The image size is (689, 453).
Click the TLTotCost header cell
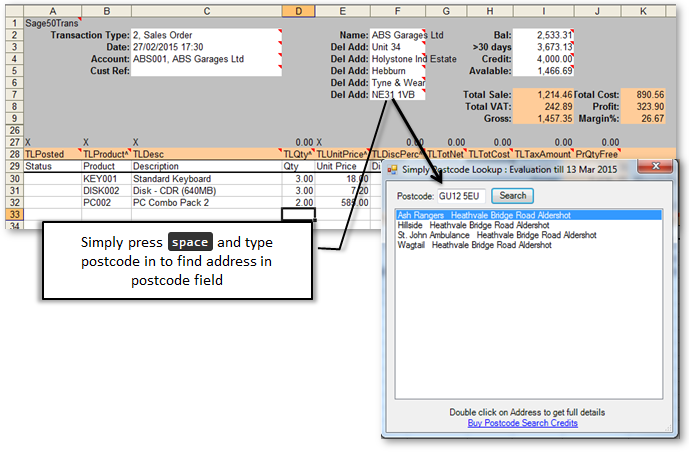click(490, 154)
